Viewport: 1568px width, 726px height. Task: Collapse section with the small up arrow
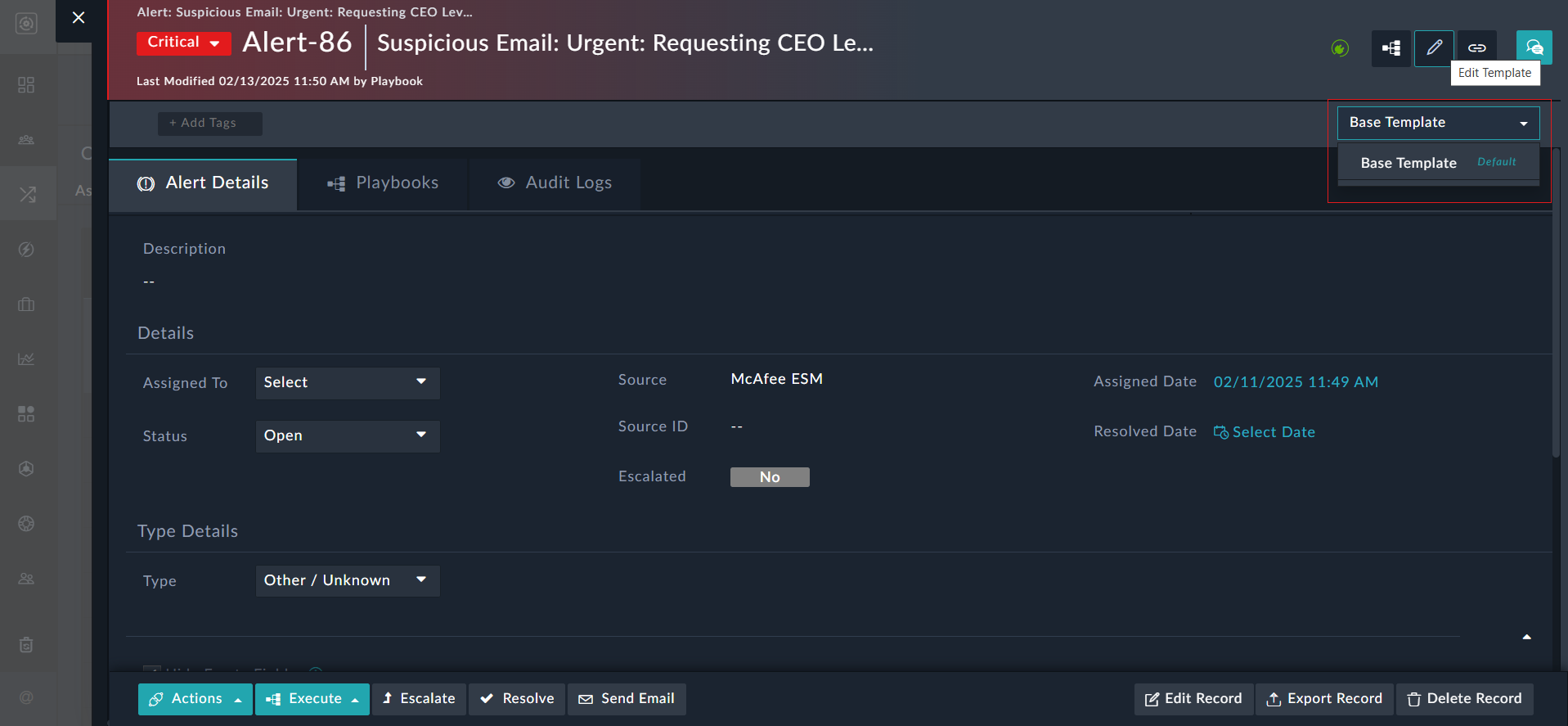click(1526, 637)
